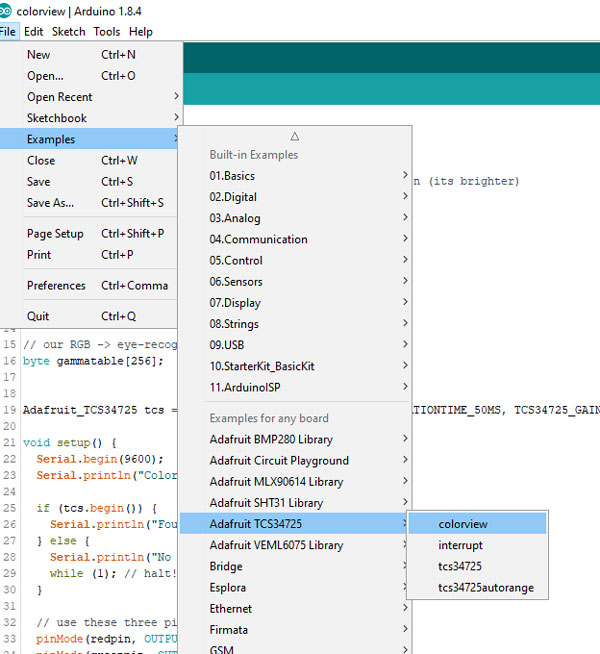Image resolution: width=600 pixels, height=654 pixels.
Task: Click Page Setup menu entry
Action: click(x=55, y=233)
